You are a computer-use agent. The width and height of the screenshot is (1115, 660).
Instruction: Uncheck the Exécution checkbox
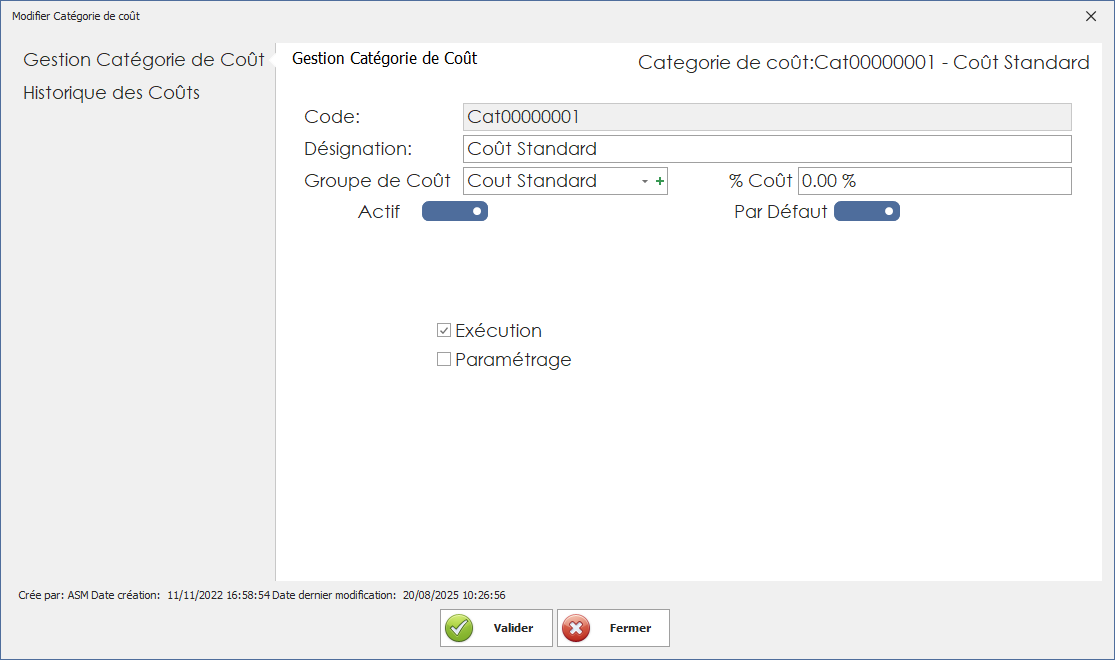click(443, 329)
